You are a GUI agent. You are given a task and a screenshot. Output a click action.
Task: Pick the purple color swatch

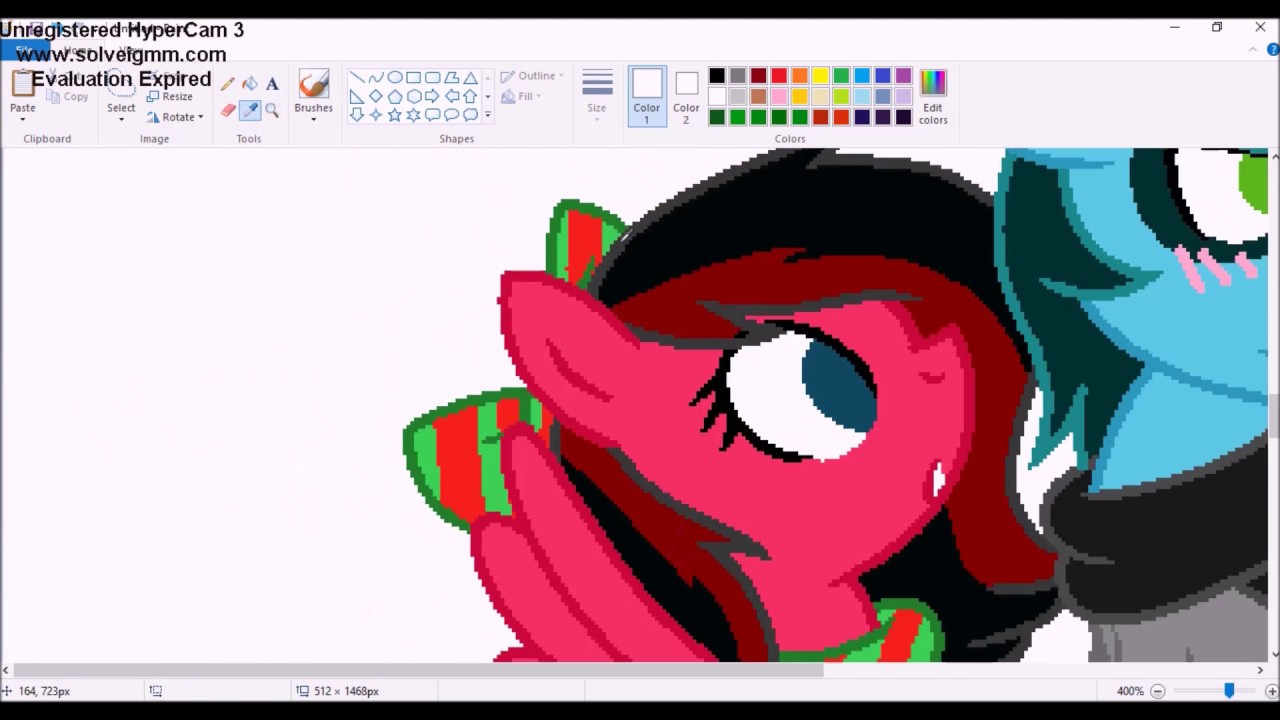point(904,76)
